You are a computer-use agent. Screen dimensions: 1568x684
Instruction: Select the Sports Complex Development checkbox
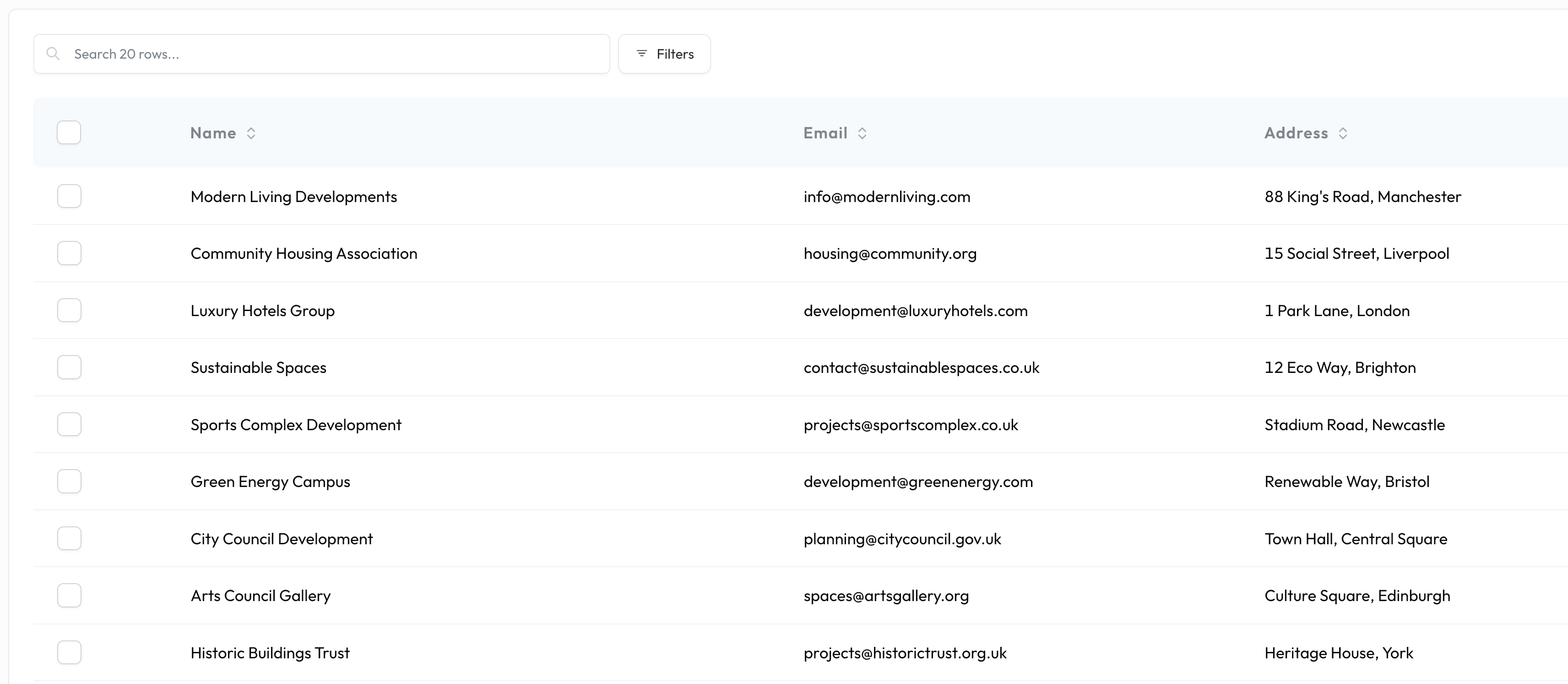point(69,425)
